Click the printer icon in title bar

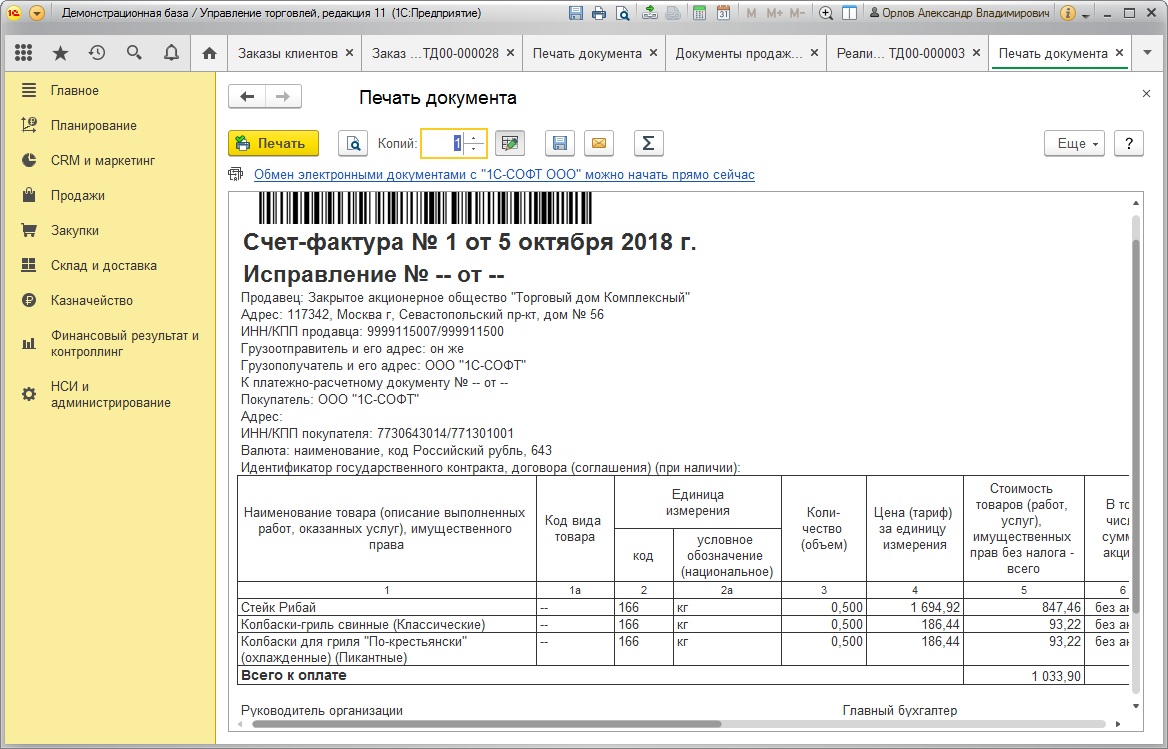click(x=599, y=13)
